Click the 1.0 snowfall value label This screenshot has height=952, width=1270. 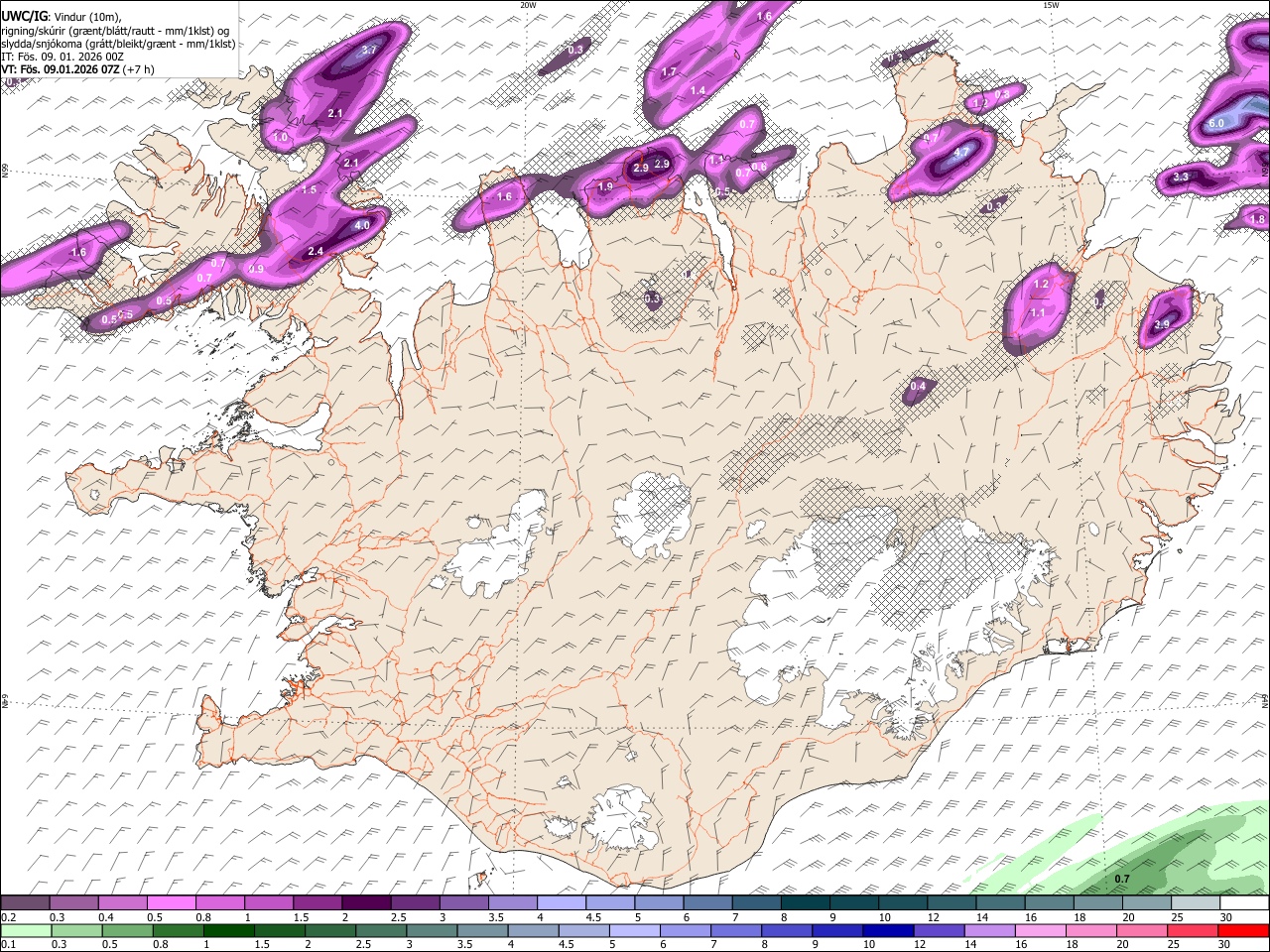281,138
